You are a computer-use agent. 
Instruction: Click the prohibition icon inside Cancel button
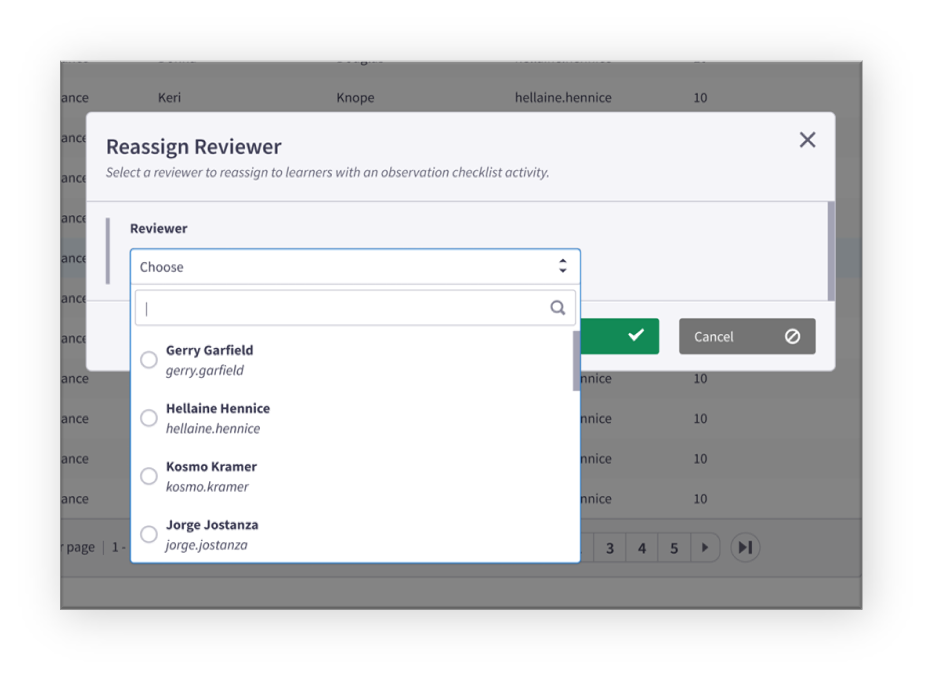[x=794, y=336]
